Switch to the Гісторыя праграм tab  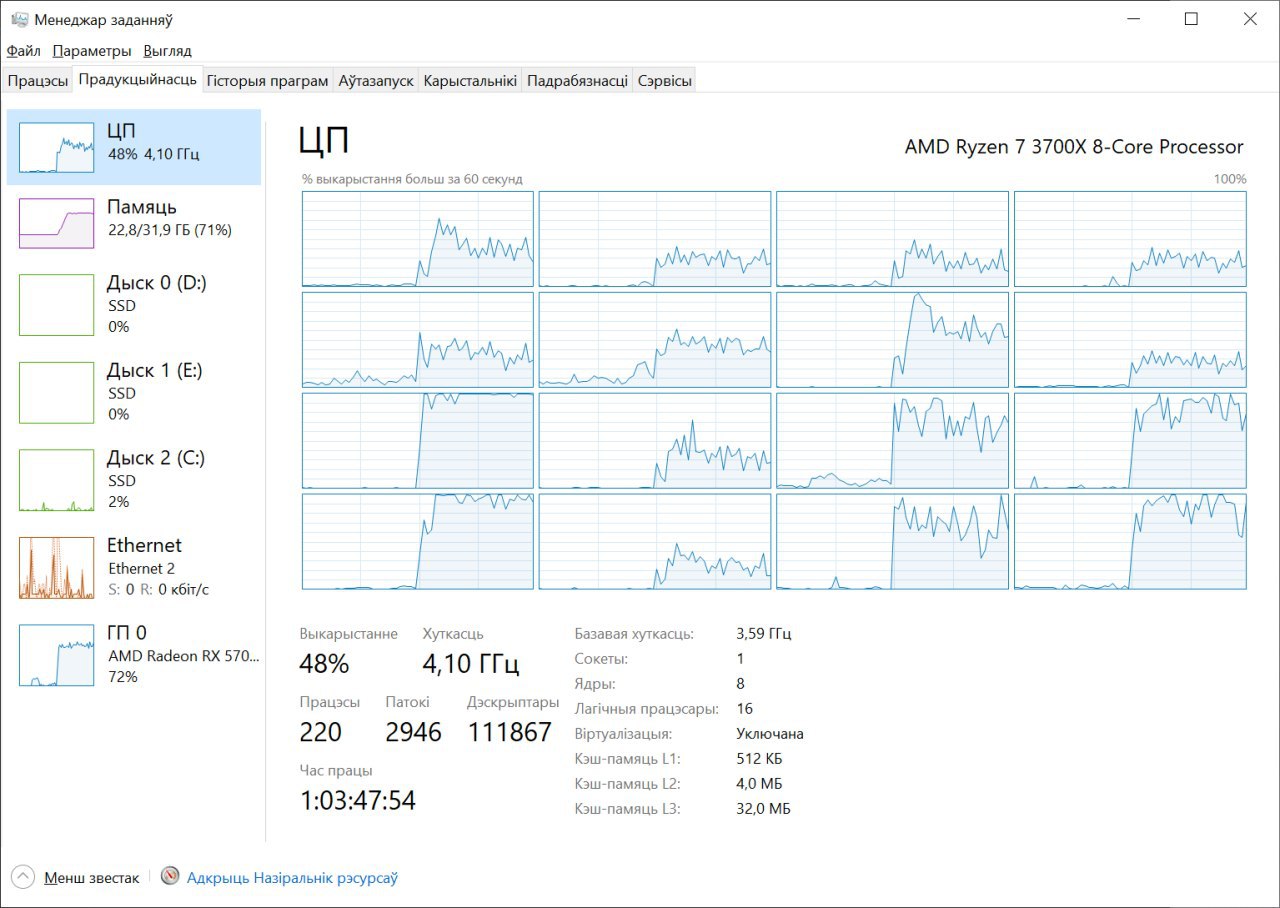point(267,81)
